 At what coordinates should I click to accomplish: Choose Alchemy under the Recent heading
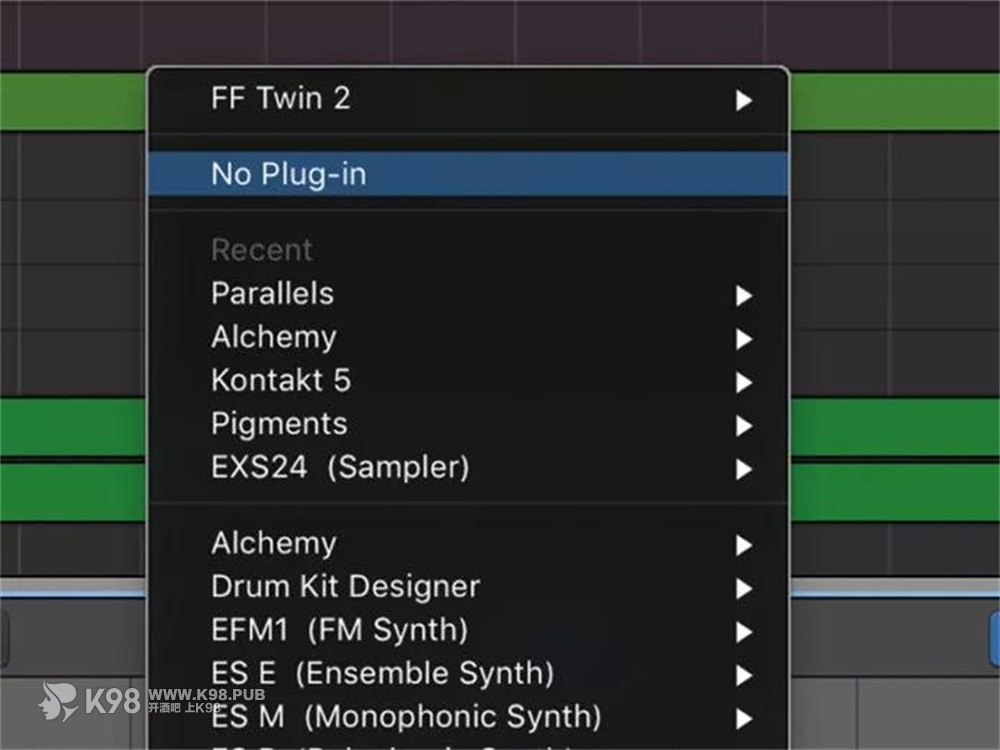[468, 337]
